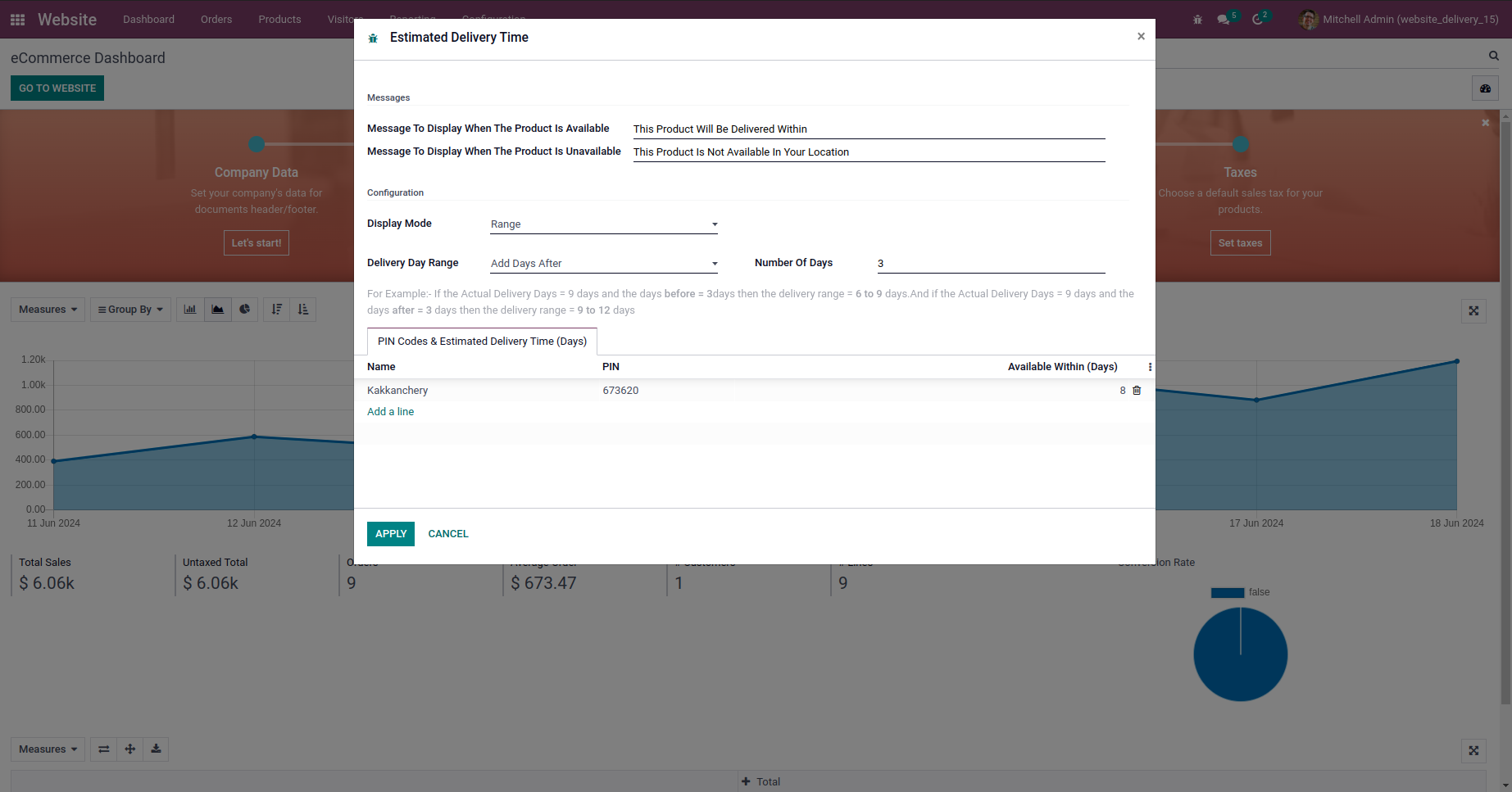Sort by PIN column header
This screenshot has height=792, width=1512.
pyautogui.click(x=611, y=367)
